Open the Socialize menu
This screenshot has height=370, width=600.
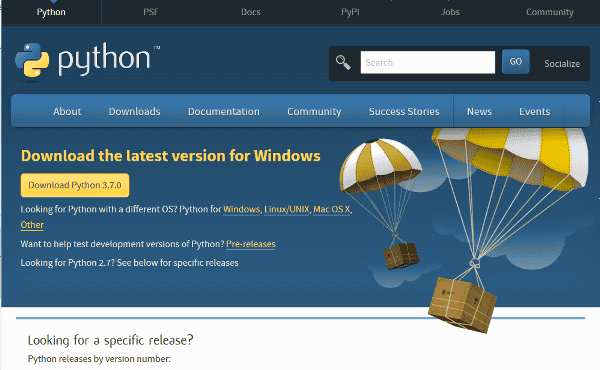pos(562,64)
